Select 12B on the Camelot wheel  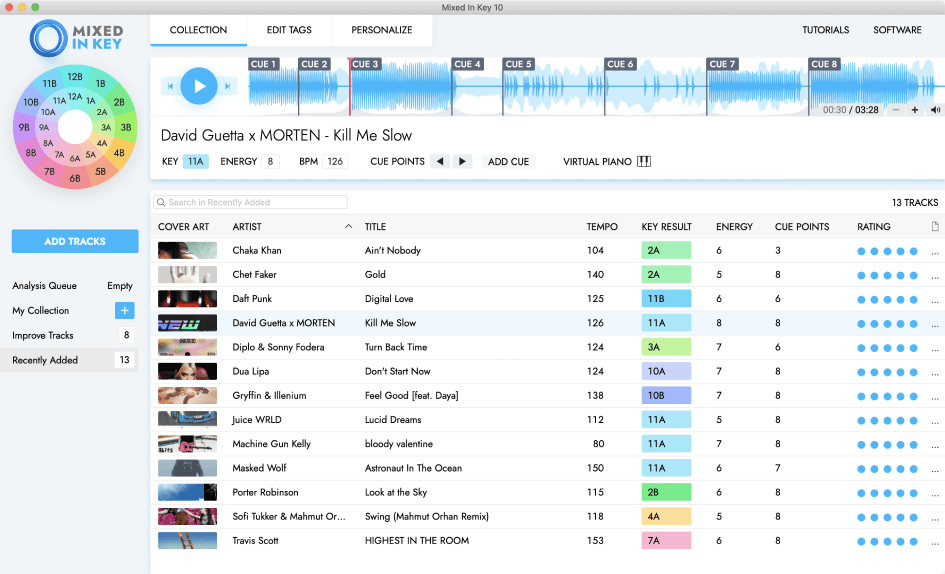(x=75, y=77)
